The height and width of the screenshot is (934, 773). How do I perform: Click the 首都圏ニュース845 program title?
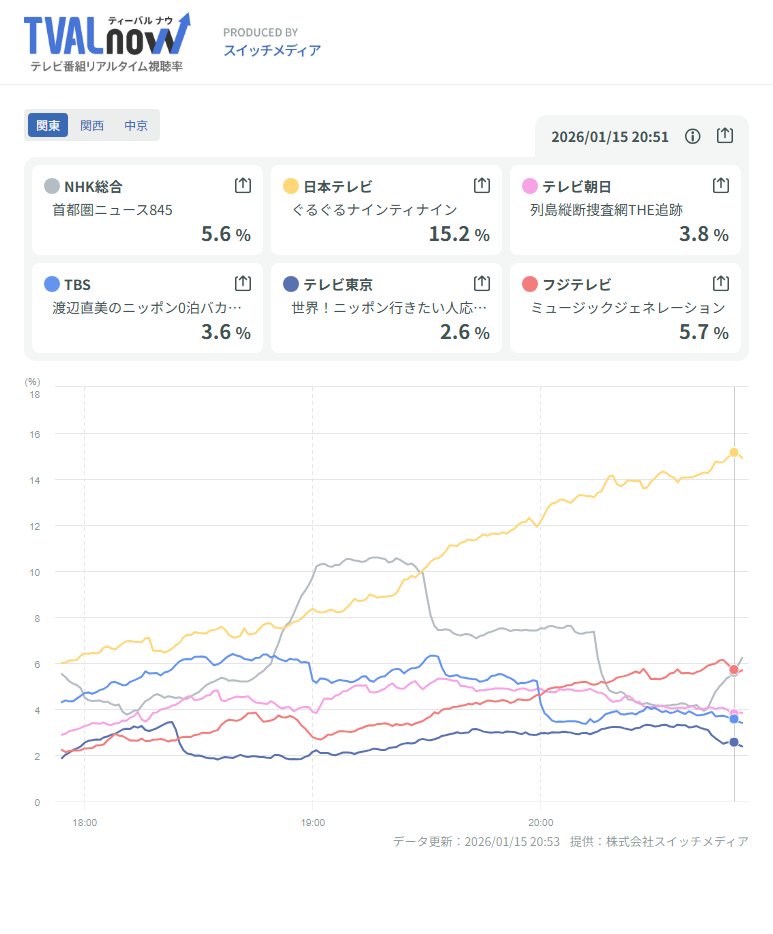coord(112,210)
